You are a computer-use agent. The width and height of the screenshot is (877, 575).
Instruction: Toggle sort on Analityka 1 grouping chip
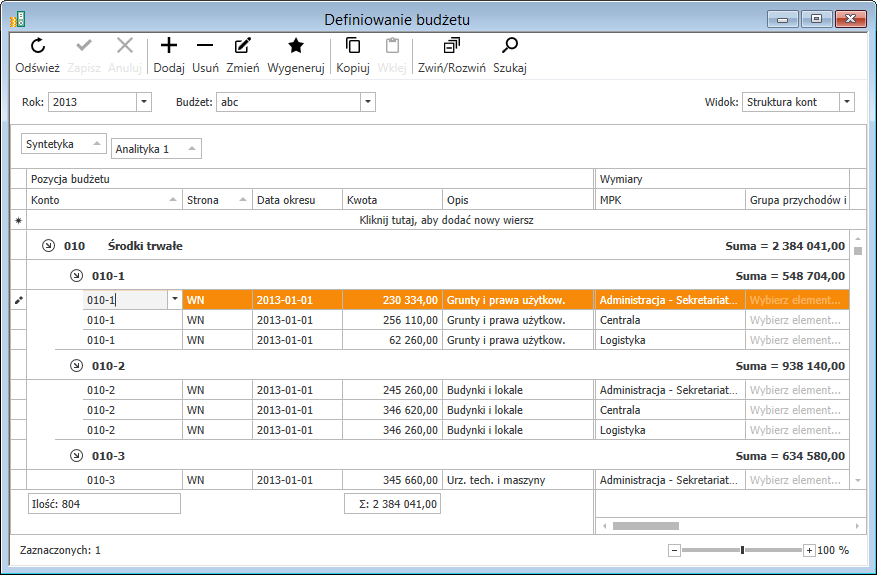156,149
